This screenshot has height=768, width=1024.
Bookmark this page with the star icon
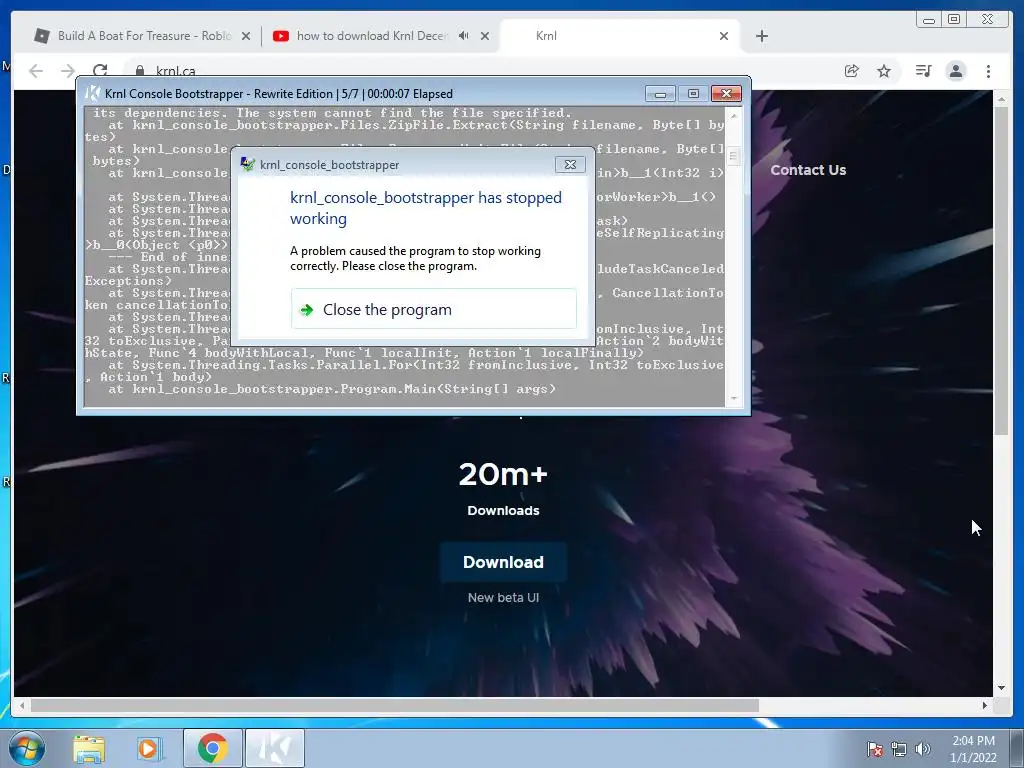coord(884,71)
